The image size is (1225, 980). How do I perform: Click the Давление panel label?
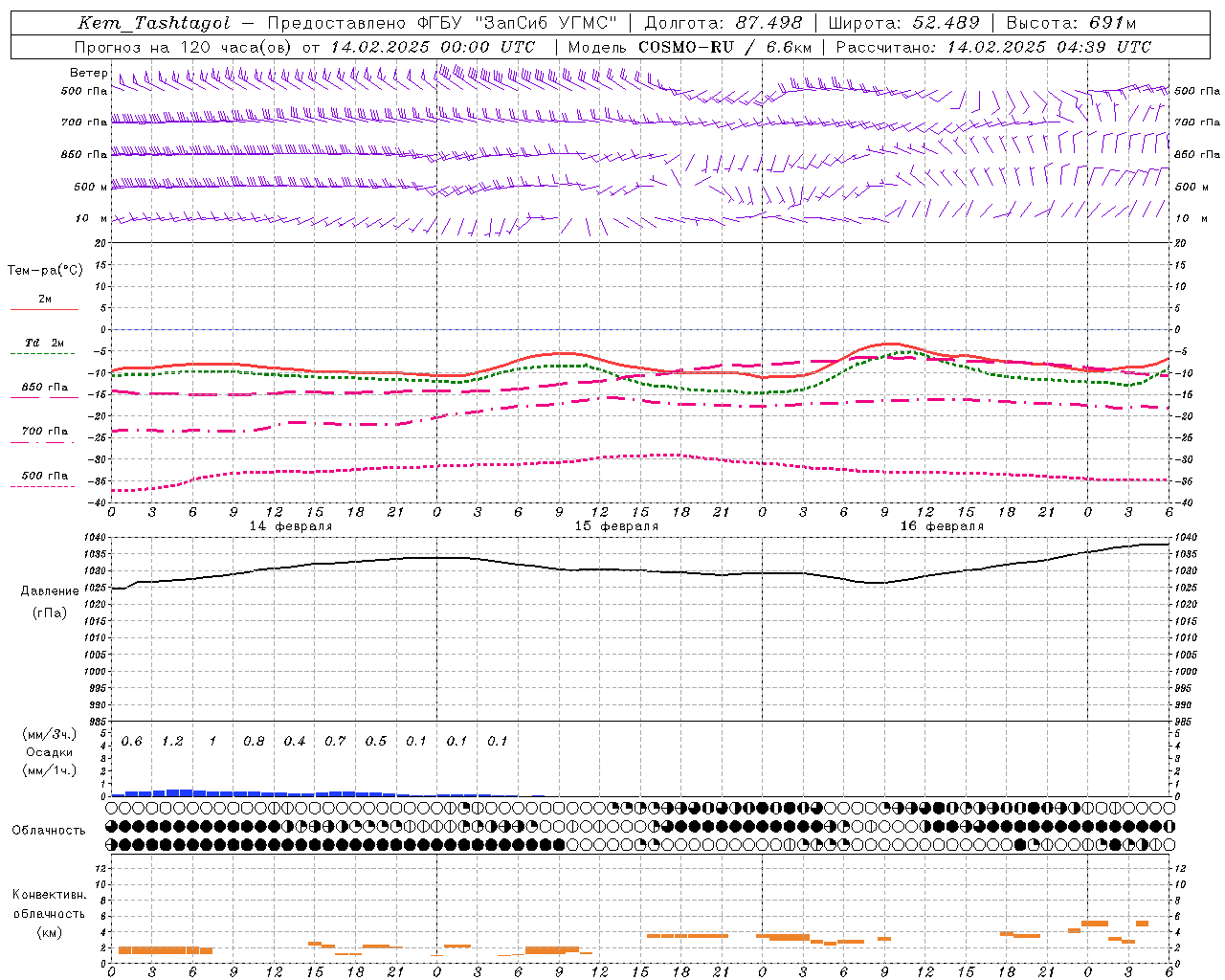50,591
